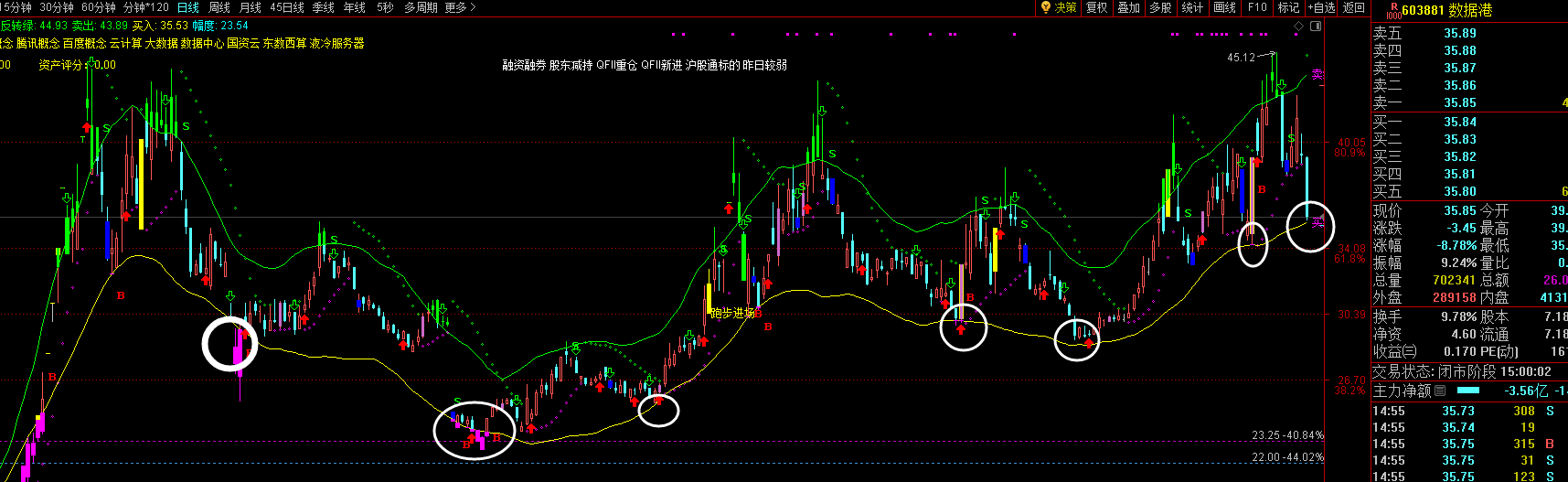
Task: Select the 分钟*120 period tab
Action: [x=146, y=7]
